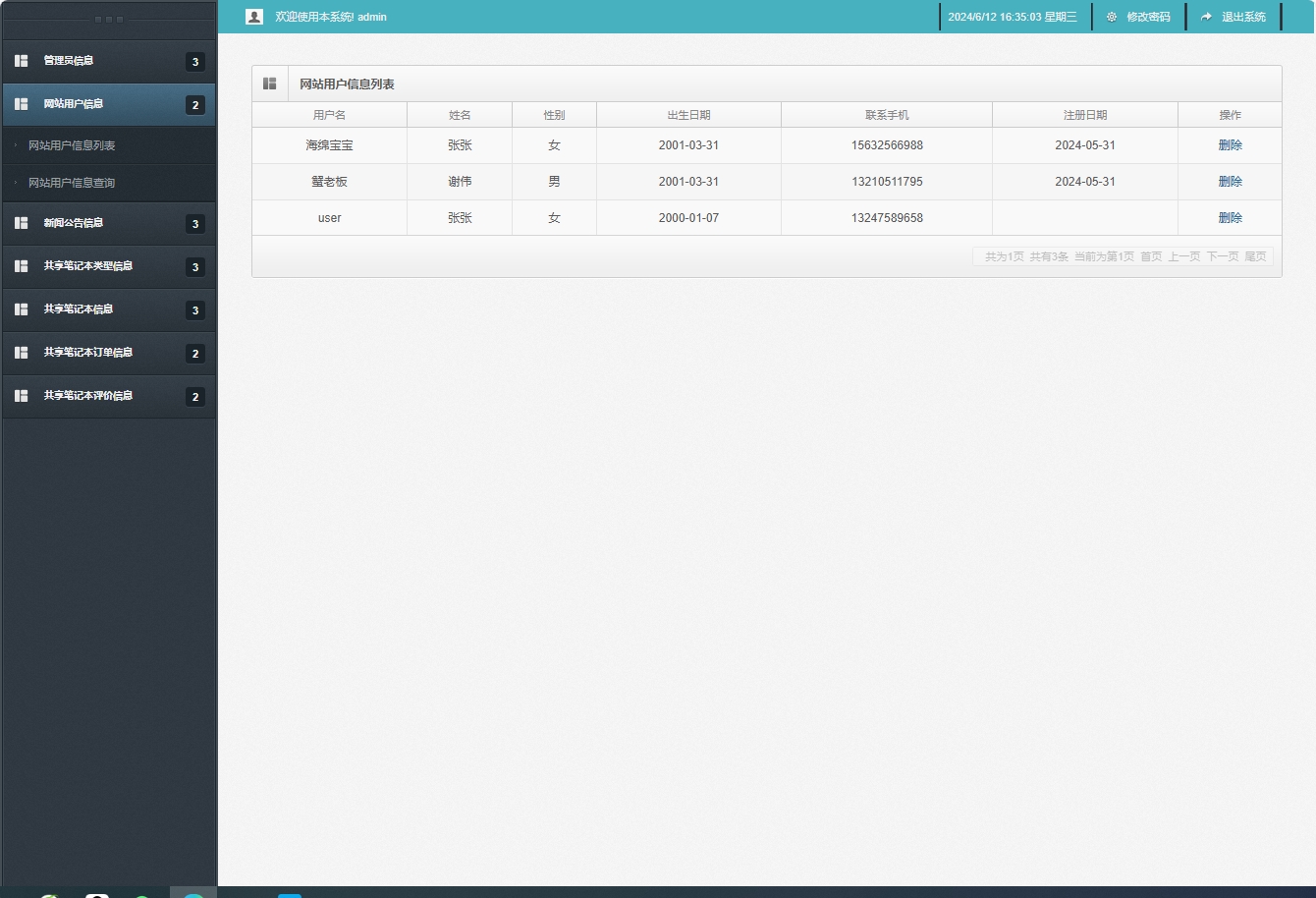Click the grid icon beside 网站用户信息
This screenshot has width=1316, height=898.
(x=22, y=104)
